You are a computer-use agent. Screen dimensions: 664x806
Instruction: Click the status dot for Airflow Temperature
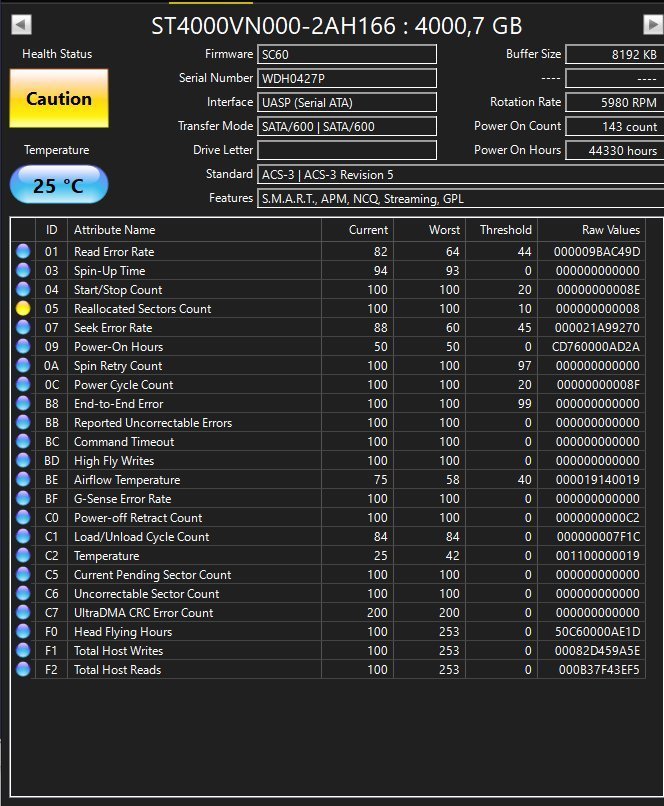point(23,480)
